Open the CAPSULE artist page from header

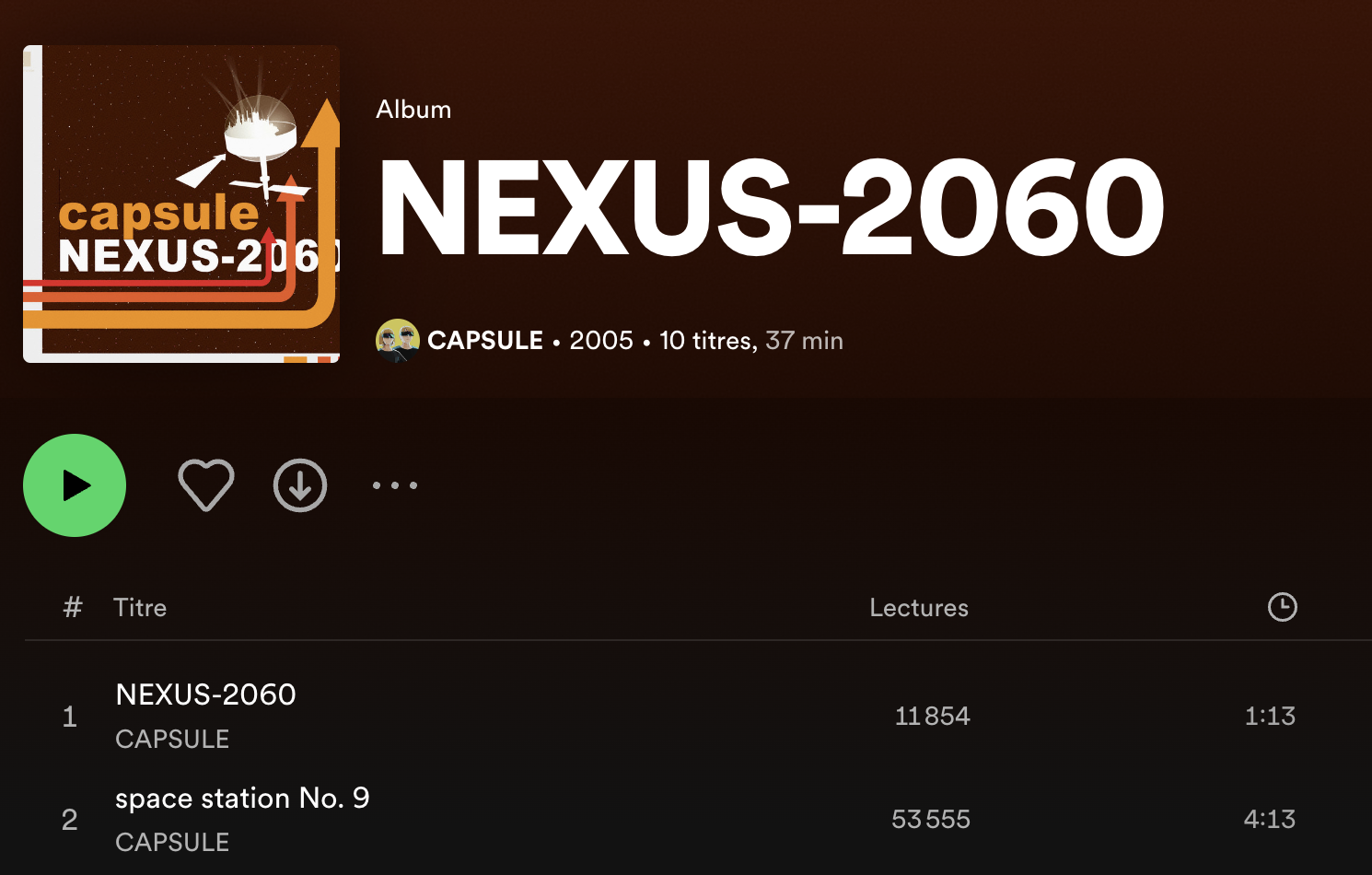tap(485, 341)
